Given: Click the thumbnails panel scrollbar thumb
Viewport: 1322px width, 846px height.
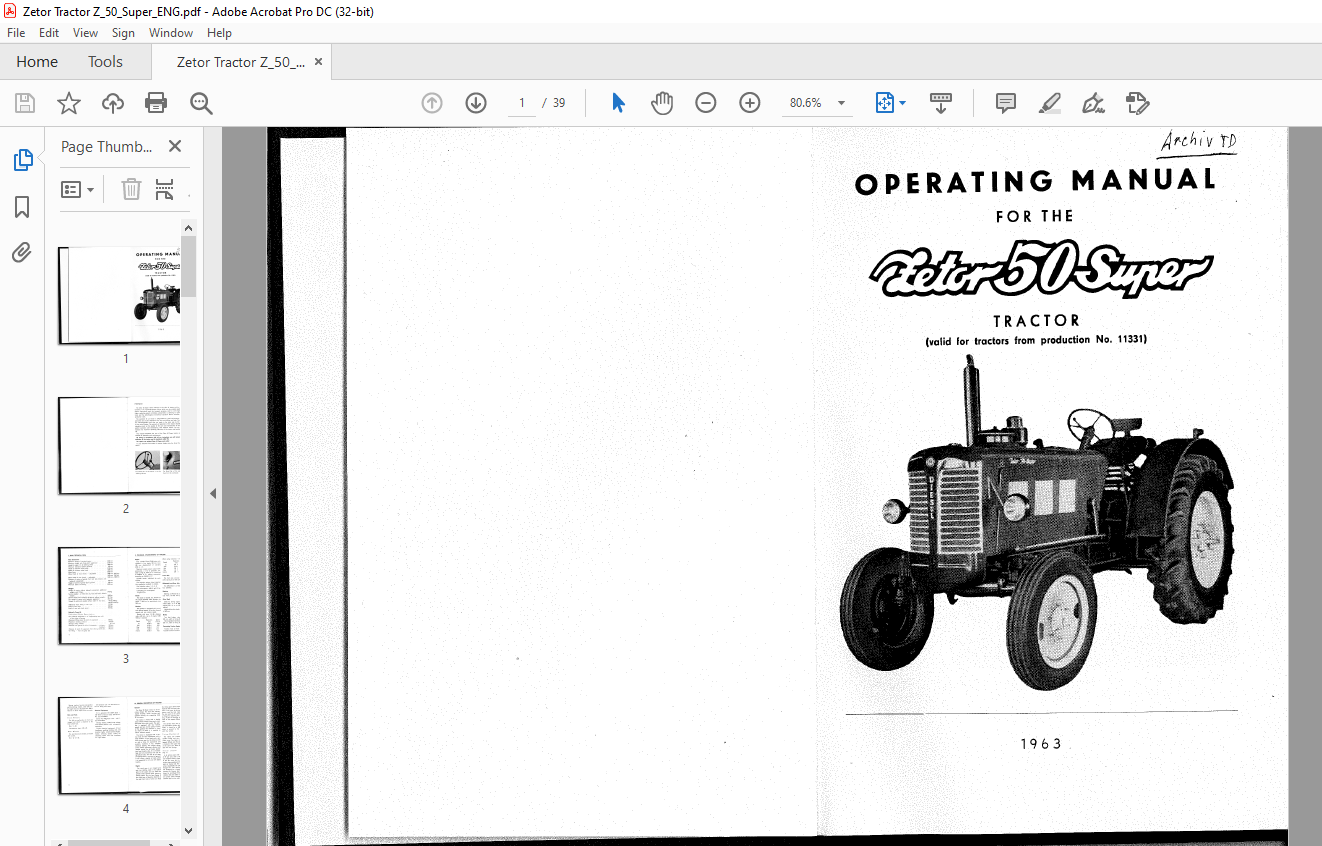Looking at the screenshot, I should point(189,267).
